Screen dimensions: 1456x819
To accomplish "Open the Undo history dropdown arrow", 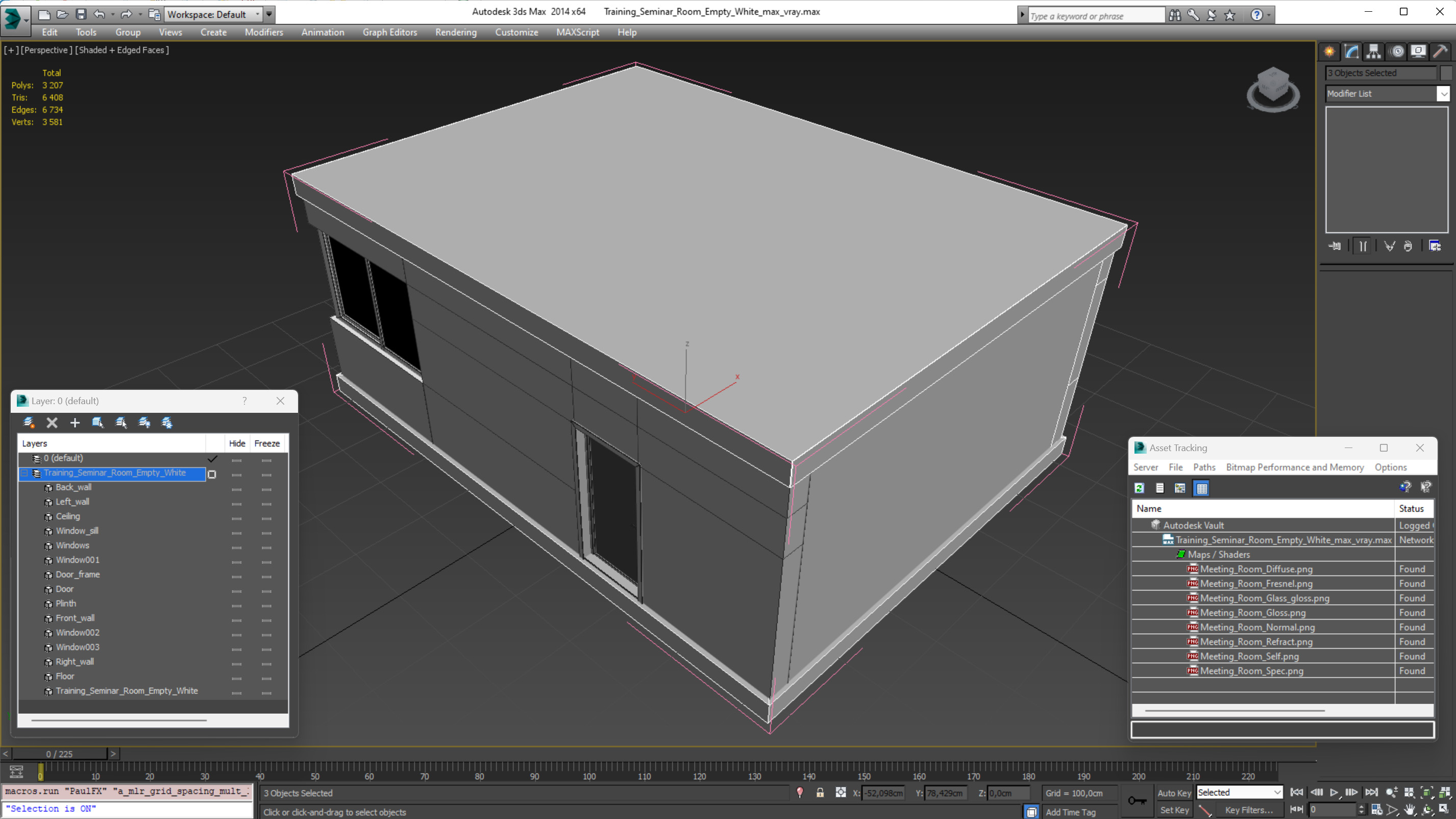I will click(x=112, y=14).
